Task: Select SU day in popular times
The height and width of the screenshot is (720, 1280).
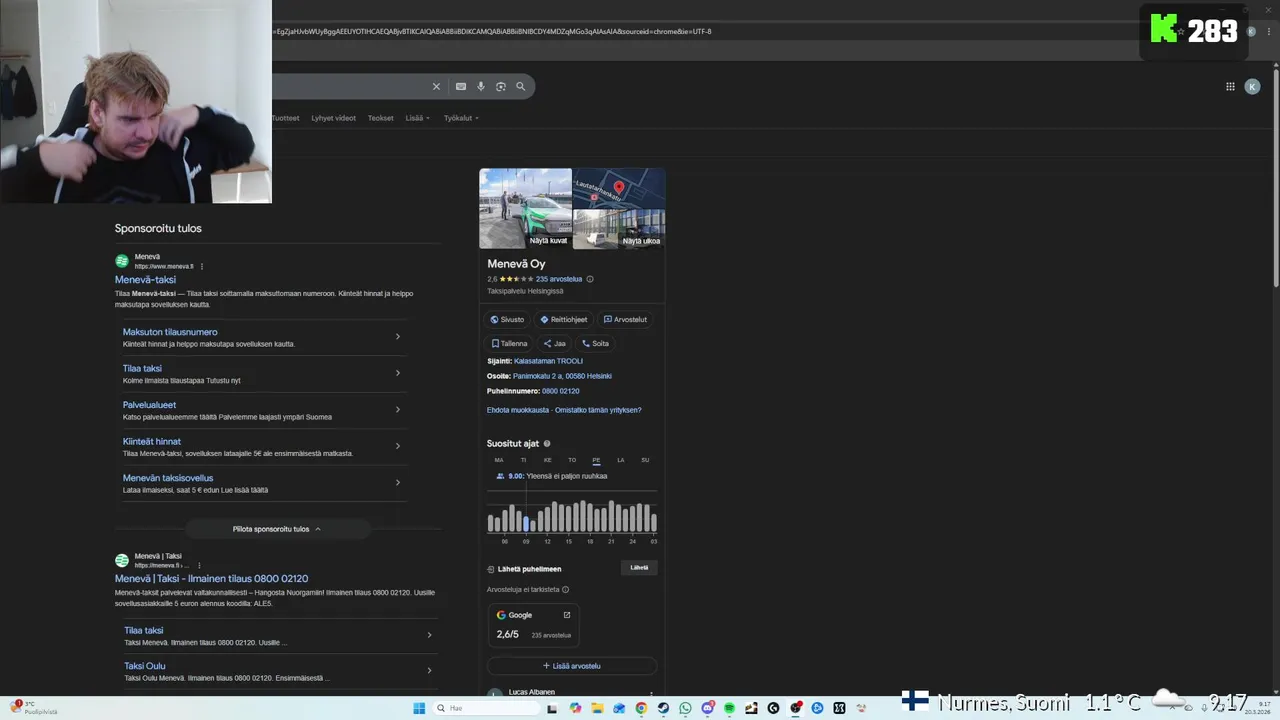Action: 645,460
